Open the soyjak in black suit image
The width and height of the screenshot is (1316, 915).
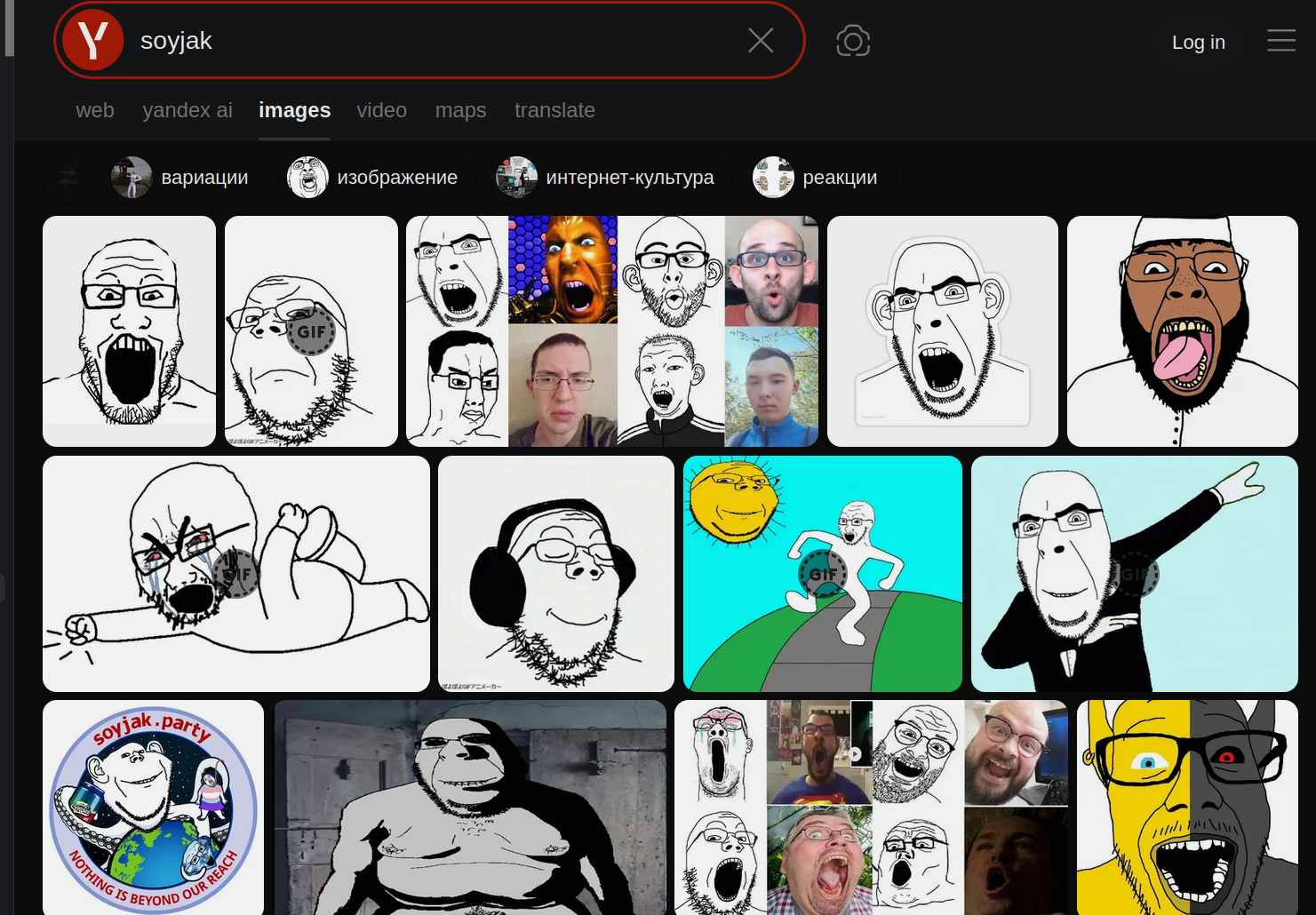(1135, 574)
